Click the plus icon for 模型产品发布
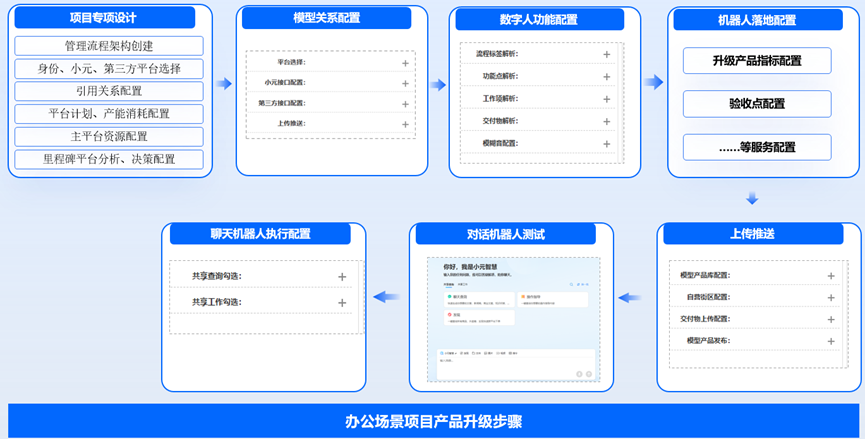Viewport: 865px width, 439px height. [831, 341]
